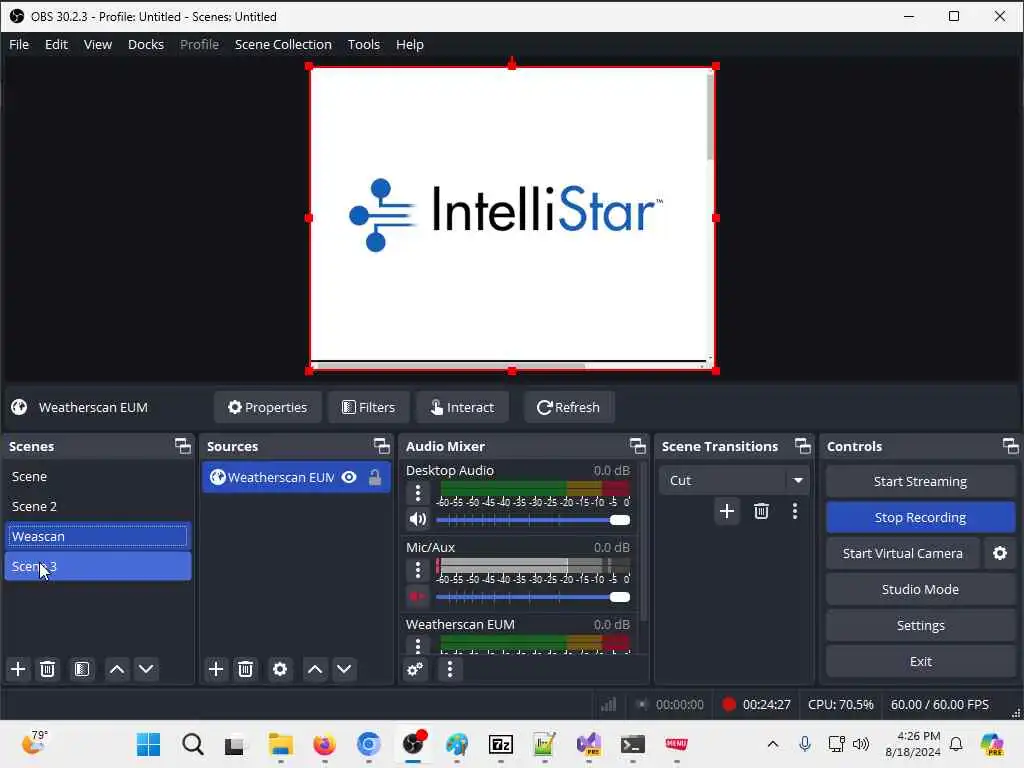
Task: Click the Properties button
Action: coord(268,408)
